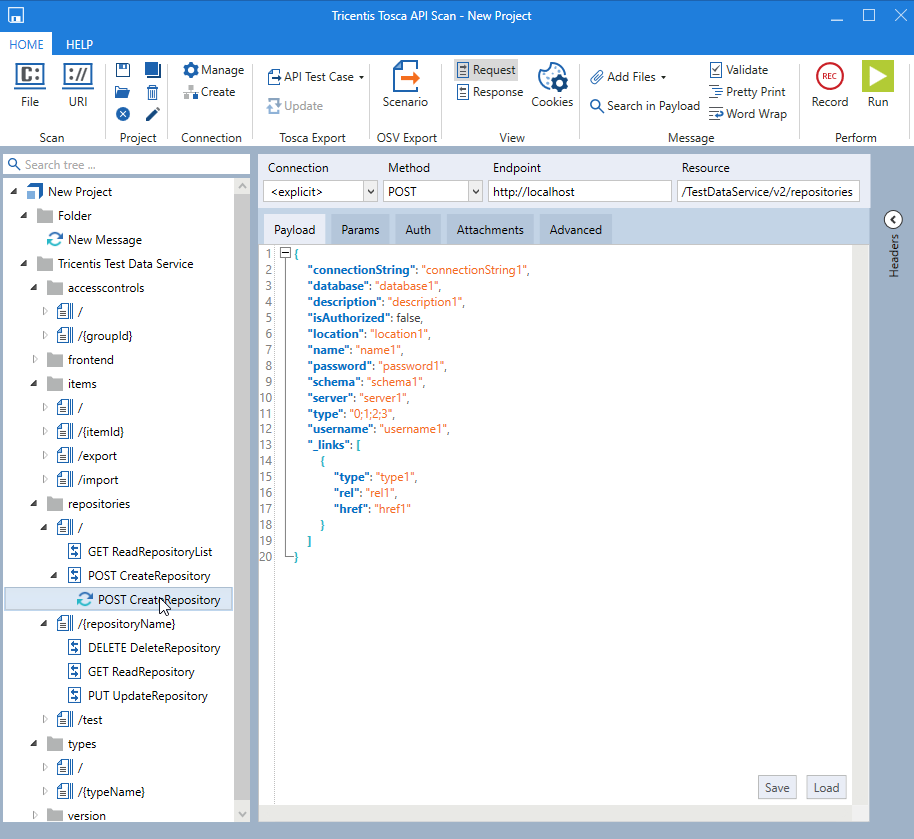
Task: Open the Method dropdown showing POST
Action: click(x=474, y=191)
